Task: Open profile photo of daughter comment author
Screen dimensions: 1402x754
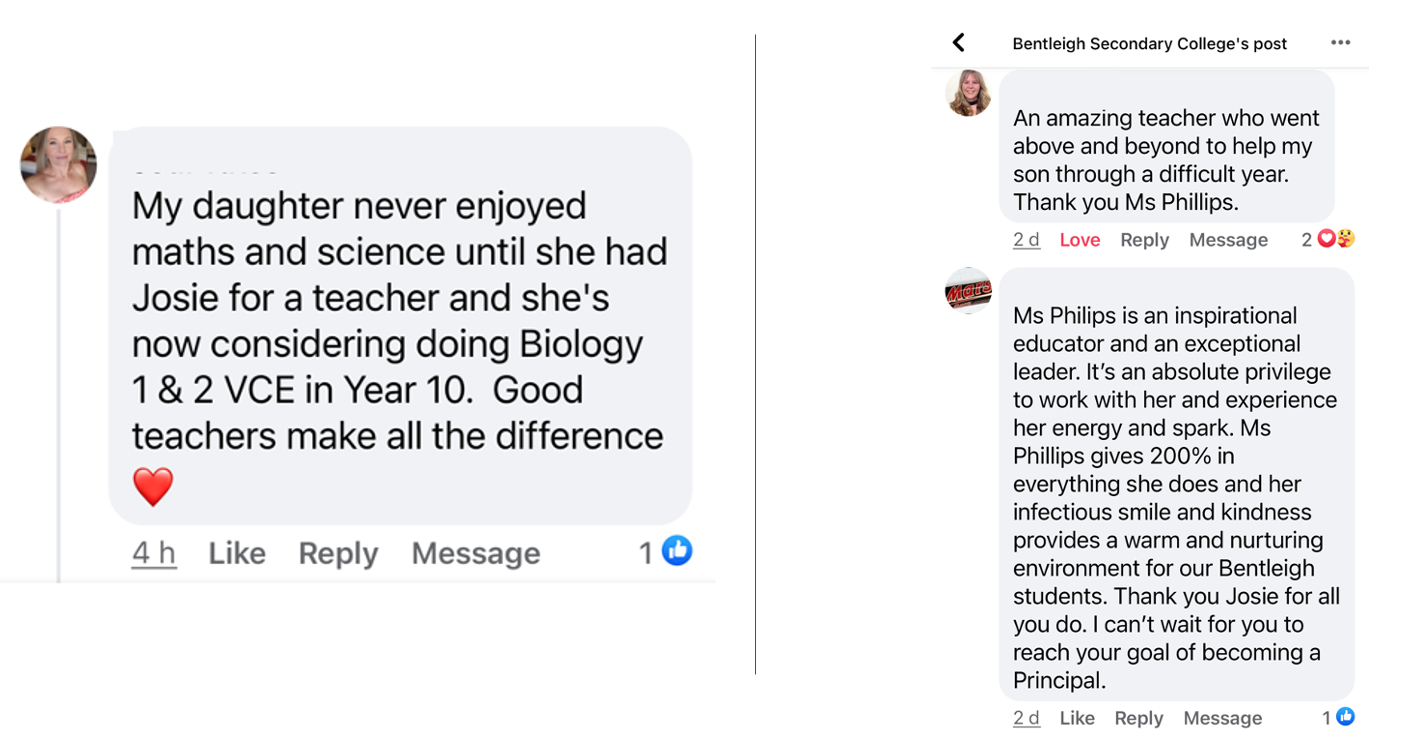Action: (x=58, y=164)
